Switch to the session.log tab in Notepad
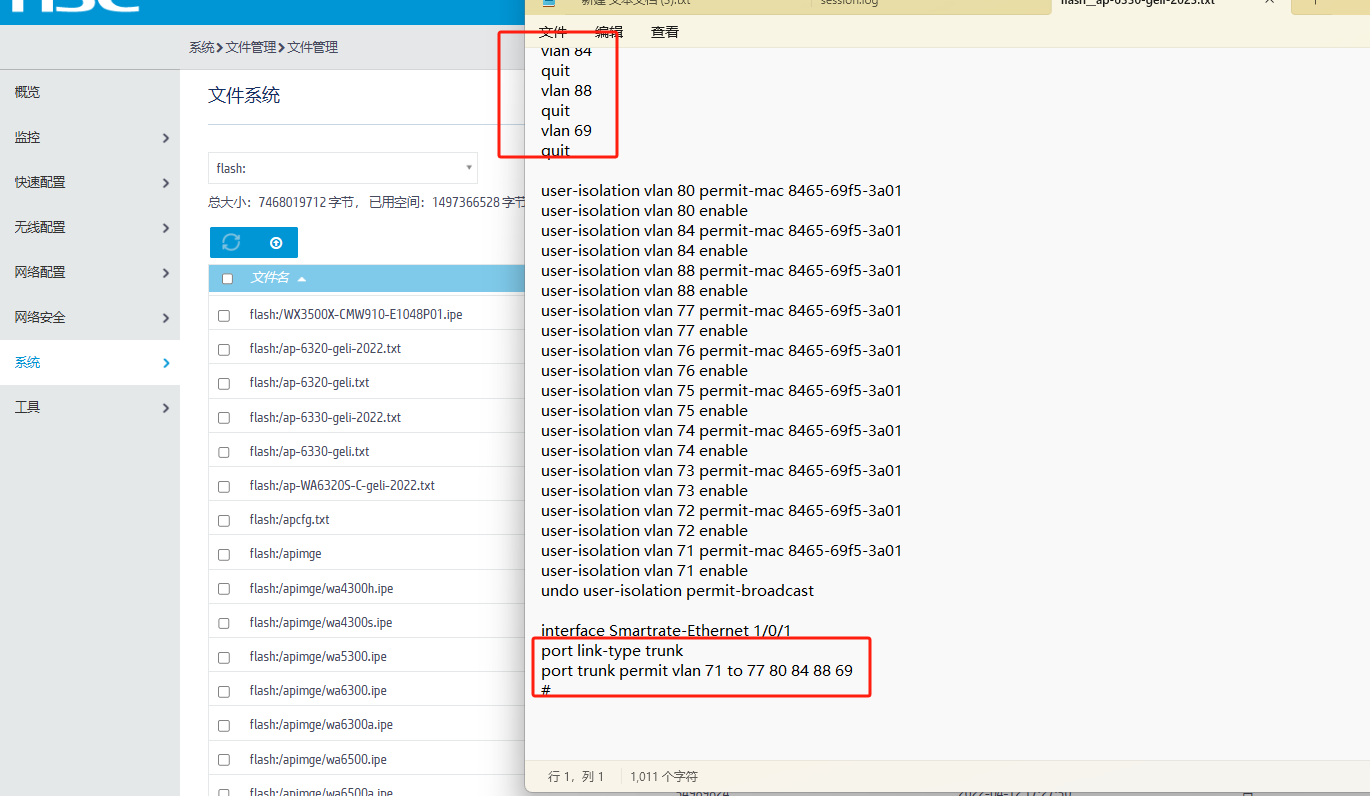Screen dimensions: 1370x796 (850, 3)
